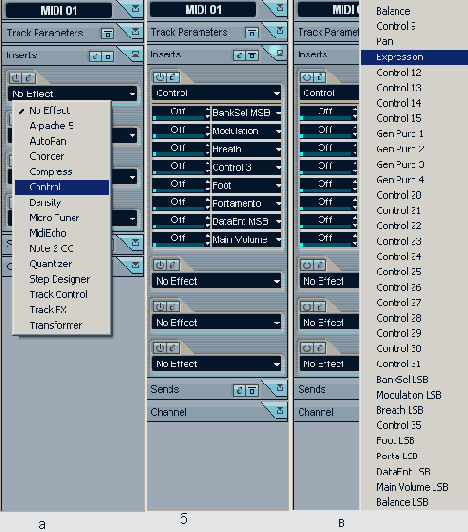Click the Modulation row value slider showing Off
Viewport: 468px width, 532px height.
click(x=179, y=131)
